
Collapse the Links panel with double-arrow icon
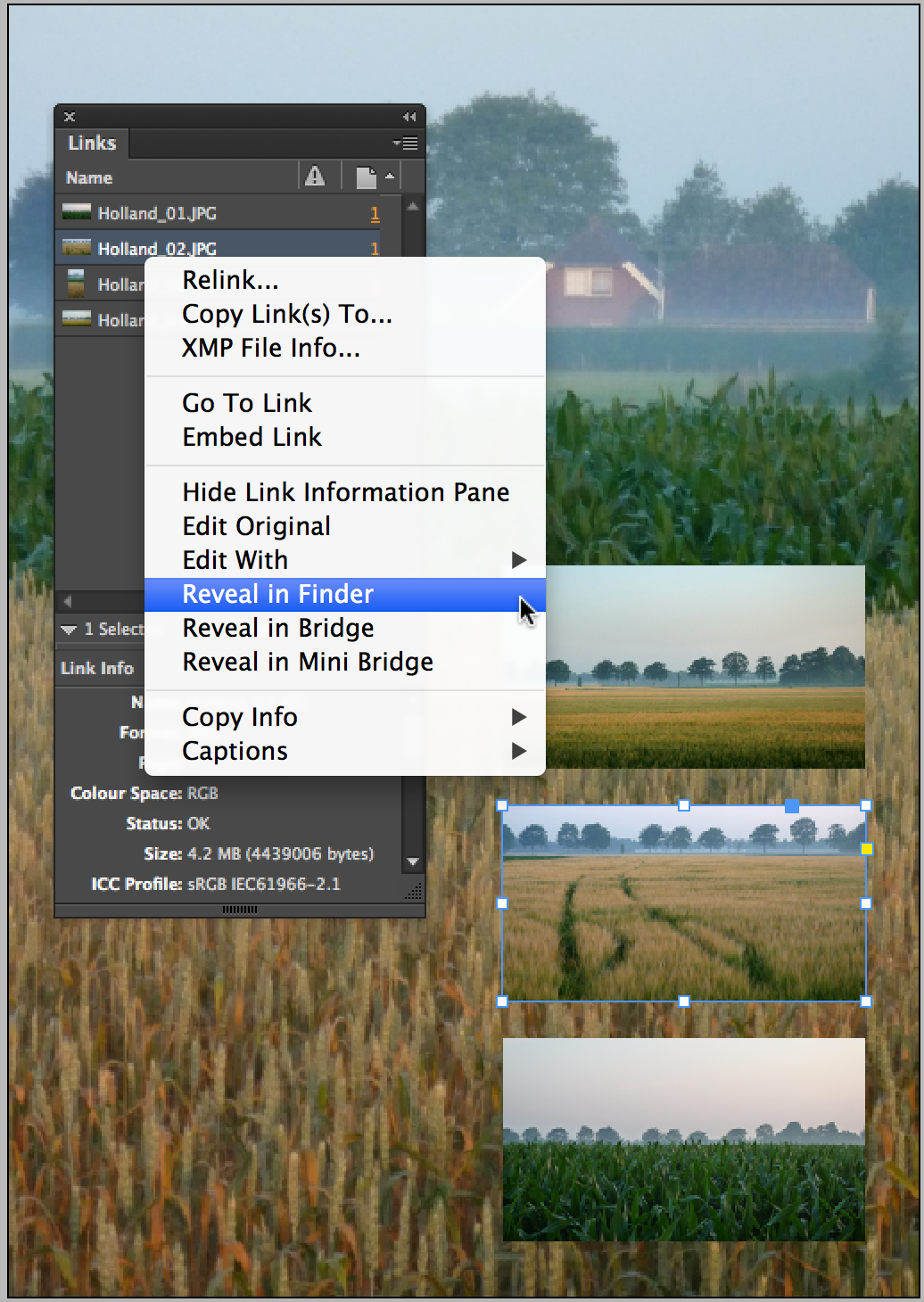[x=409, y=117]
